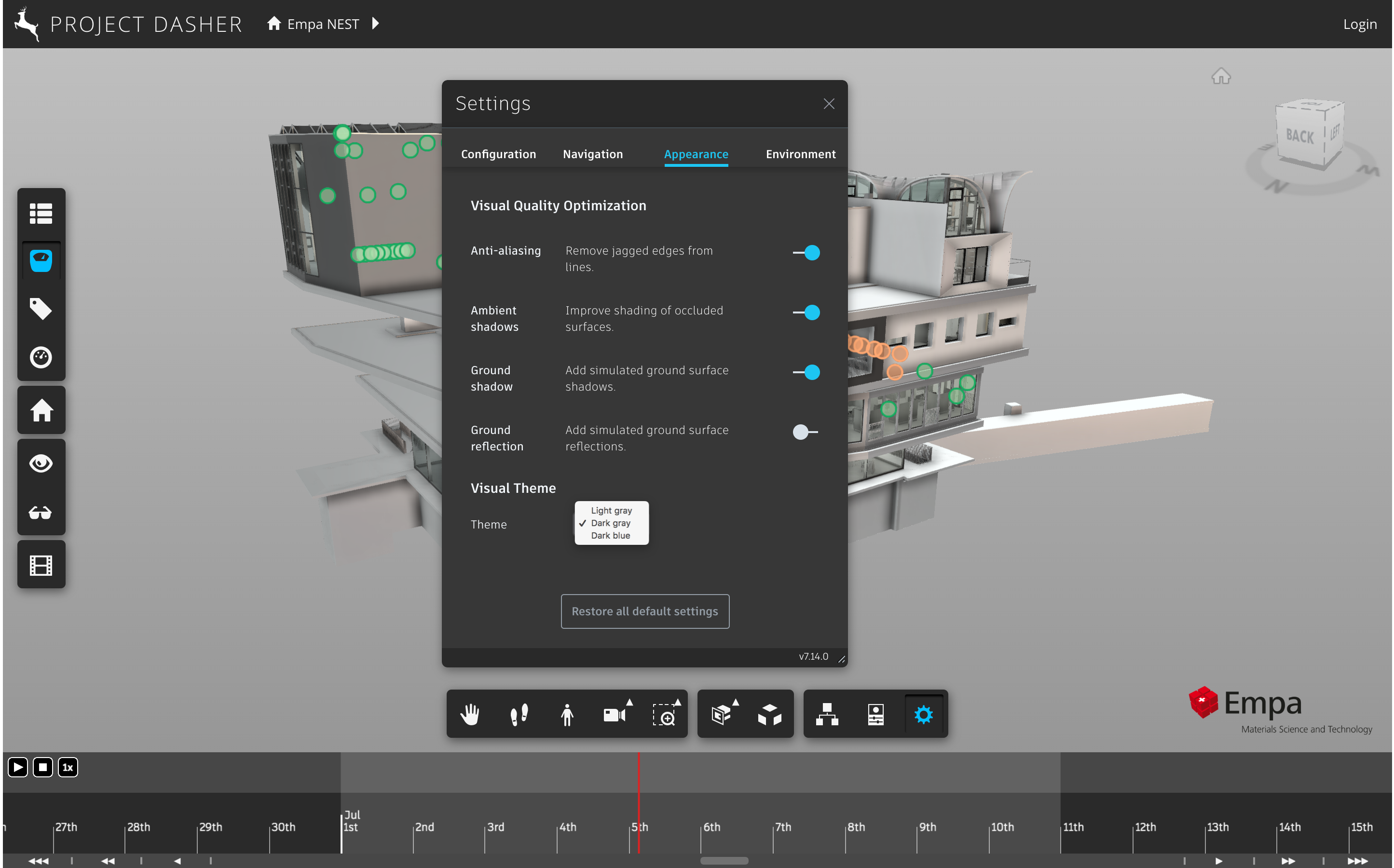Enable Ground reflection toggle
The height and width of the screenshot is (868, 1394).
pos(805,432)
